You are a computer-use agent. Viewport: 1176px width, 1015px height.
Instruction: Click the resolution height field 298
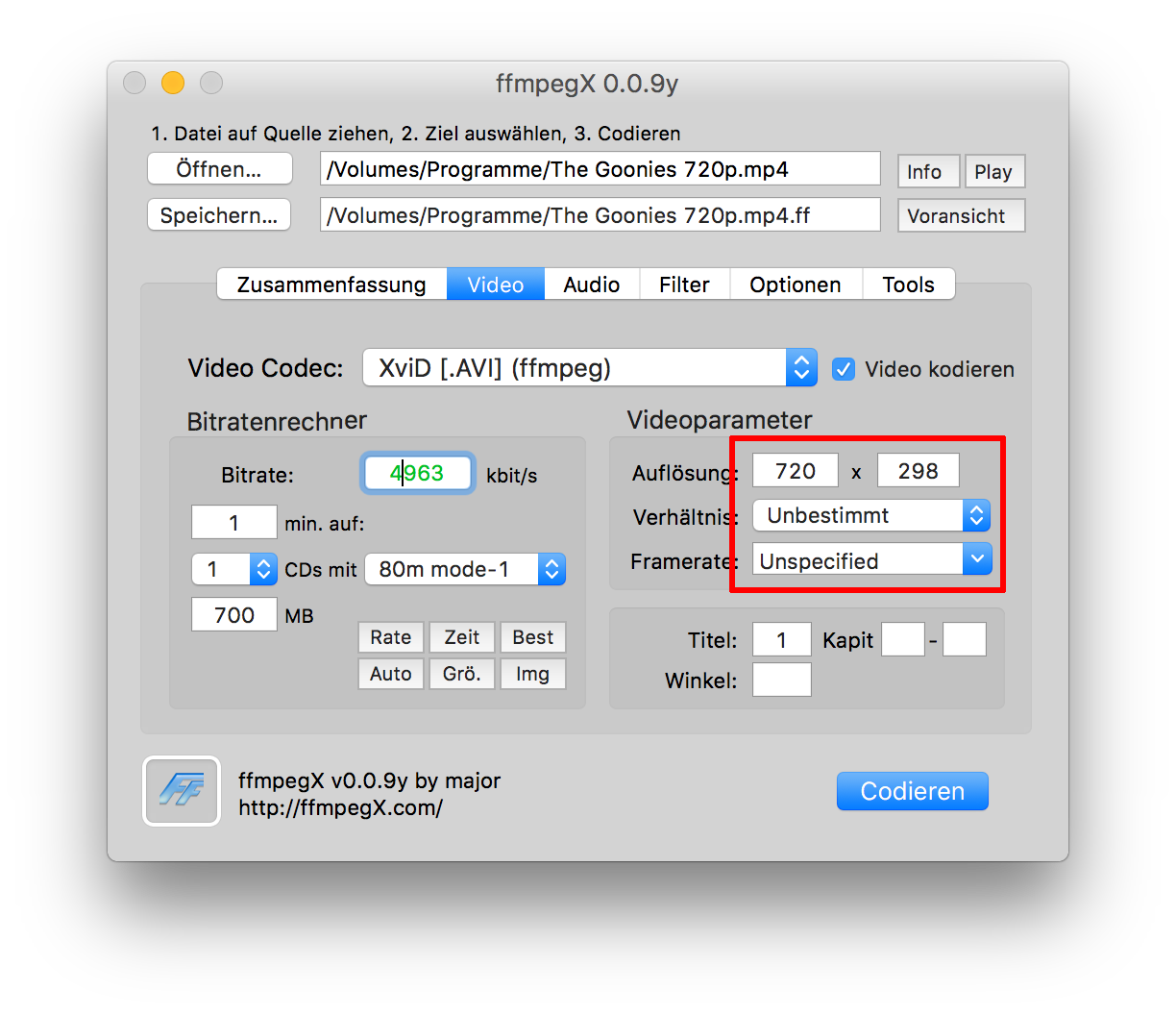click(x=919, y=471)
